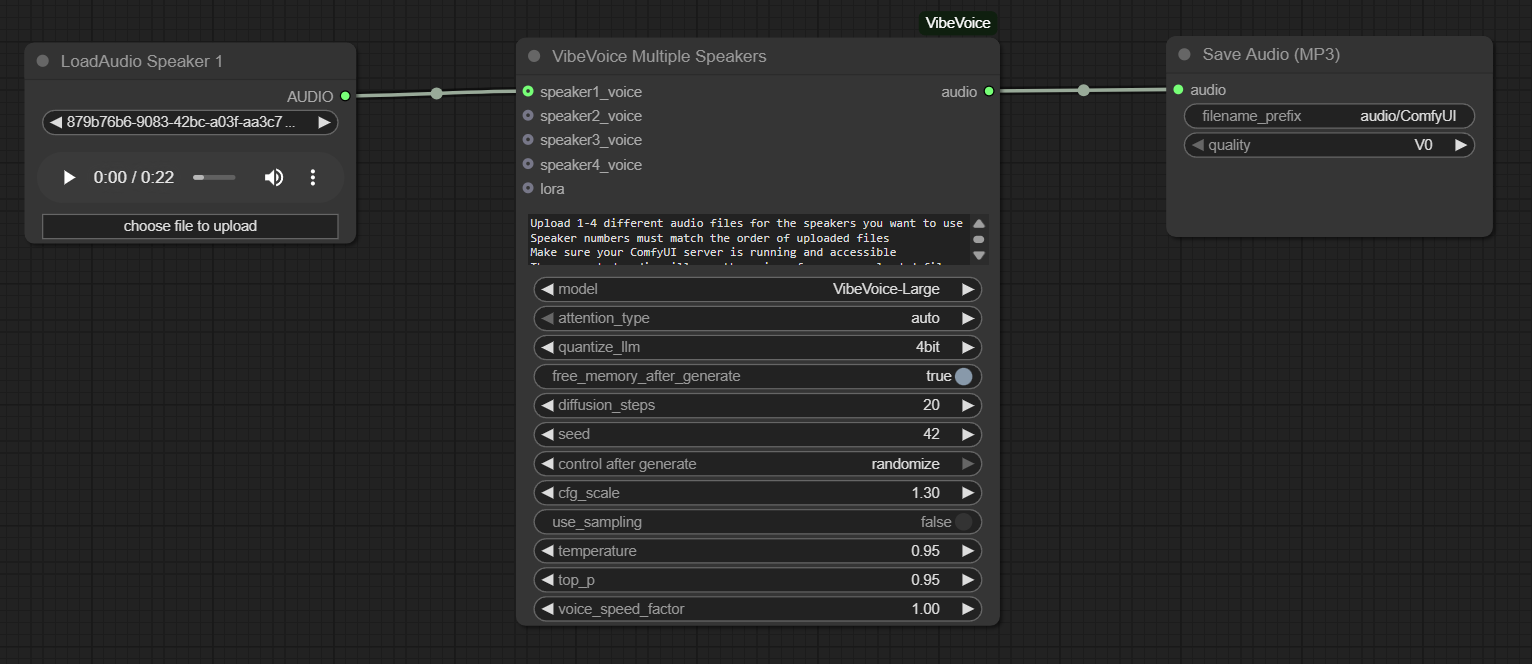Increase diffusion_steps with right arrow
The height and width of the screenshot is (664, 1532).
pos(967,405)
